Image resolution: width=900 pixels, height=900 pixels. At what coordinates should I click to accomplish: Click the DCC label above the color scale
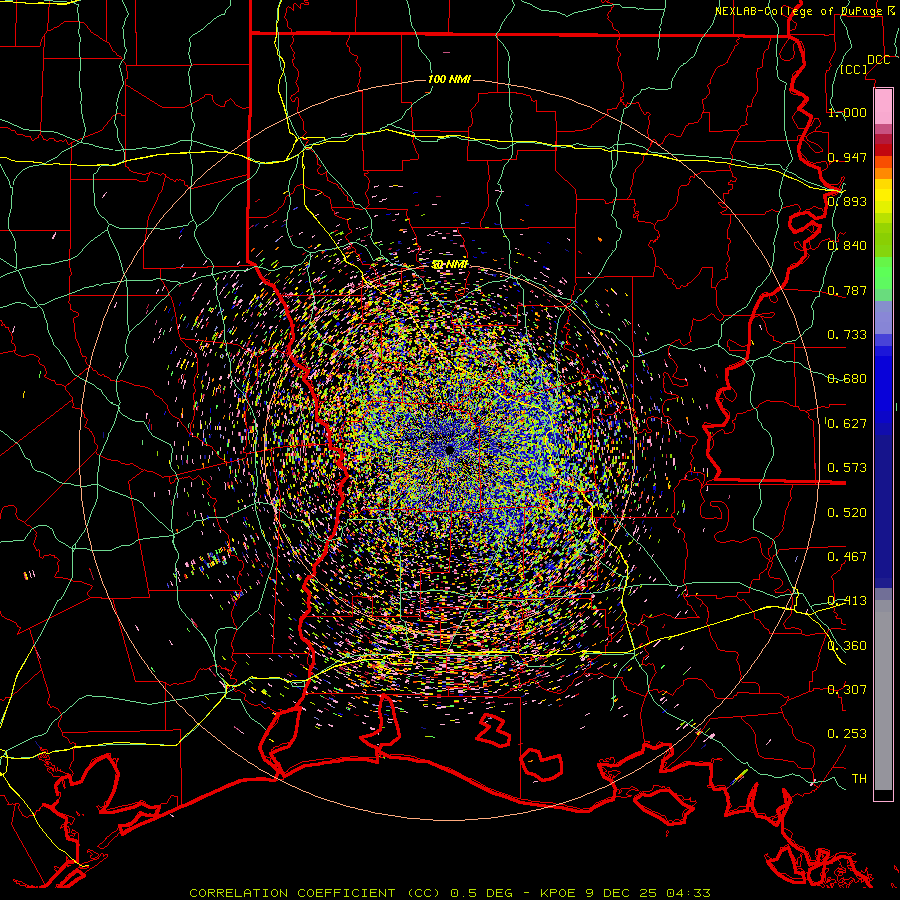click(878, 60)
